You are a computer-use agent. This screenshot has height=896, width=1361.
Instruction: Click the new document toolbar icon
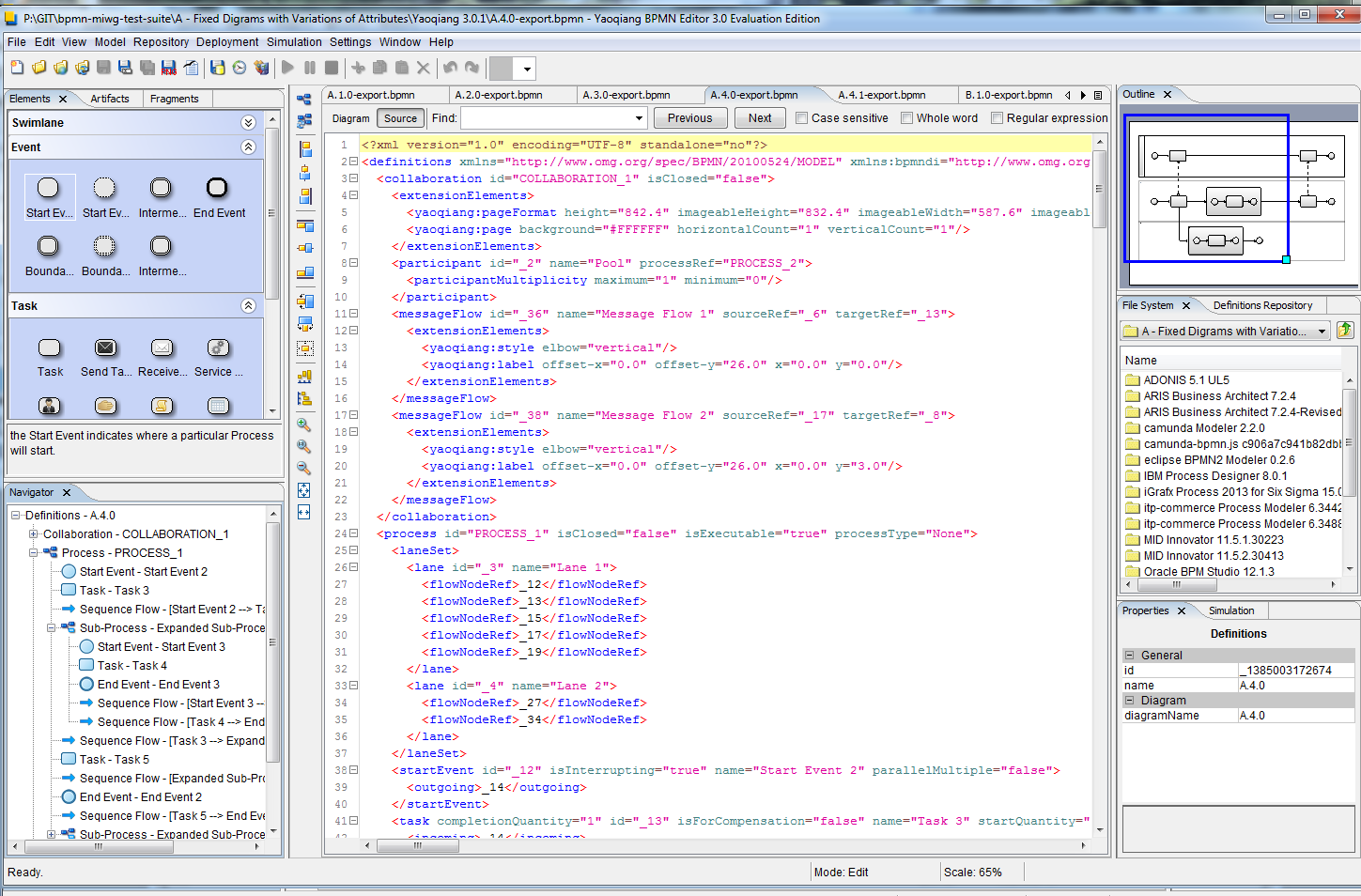pos(17,68)
